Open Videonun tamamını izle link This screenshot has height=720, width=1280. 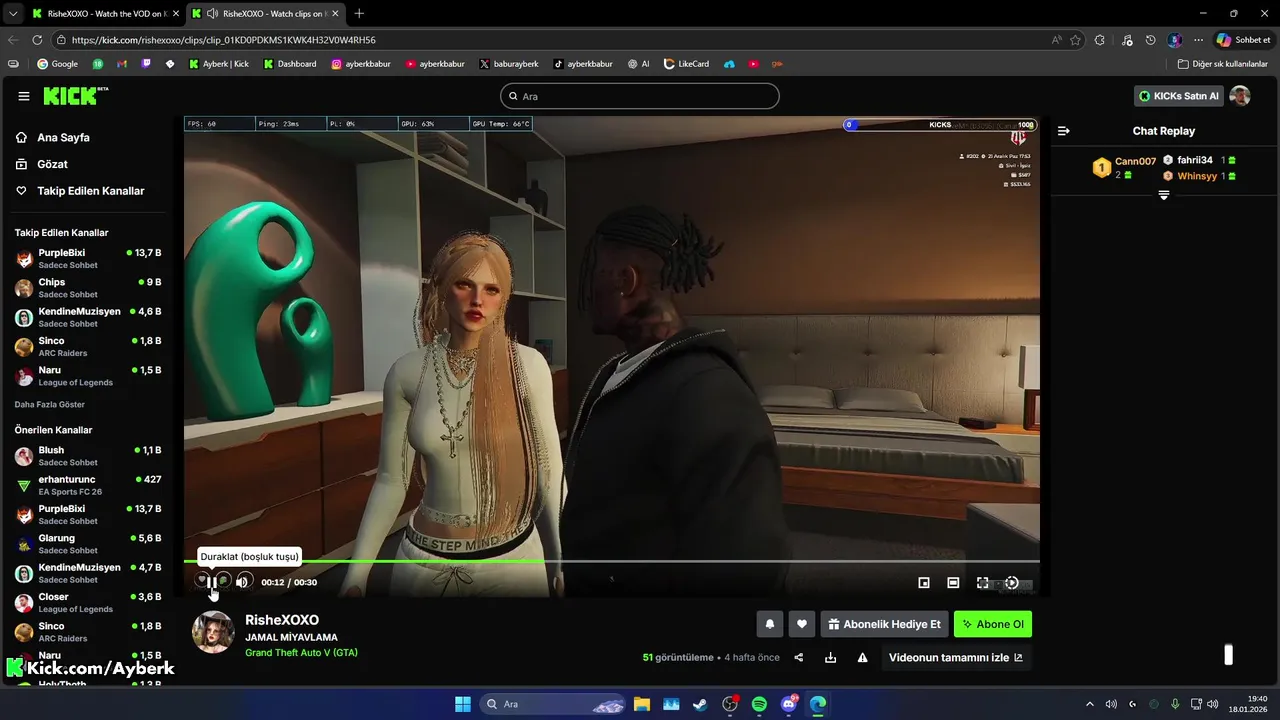955,657
